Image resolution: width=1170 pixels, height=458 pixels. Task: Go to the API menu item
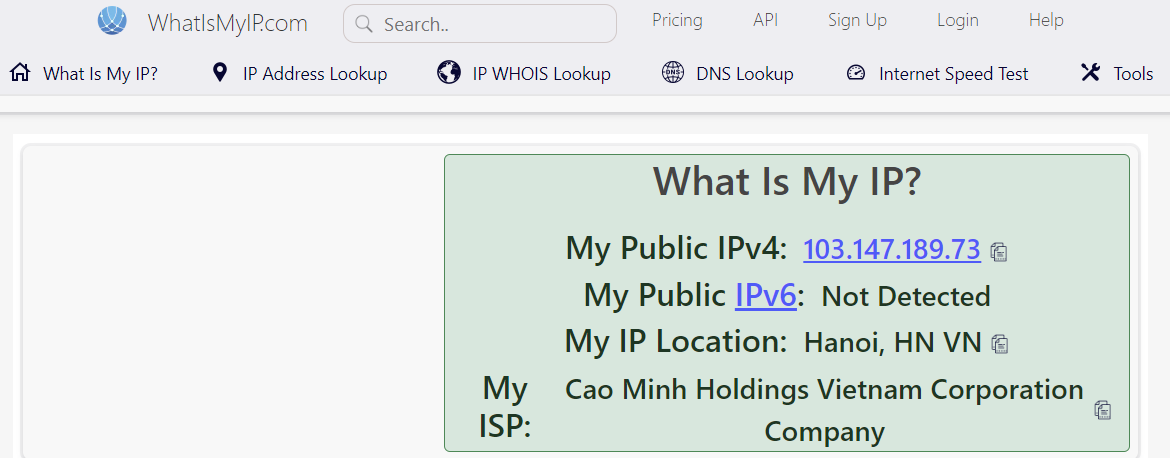click(x=765, y=20)
